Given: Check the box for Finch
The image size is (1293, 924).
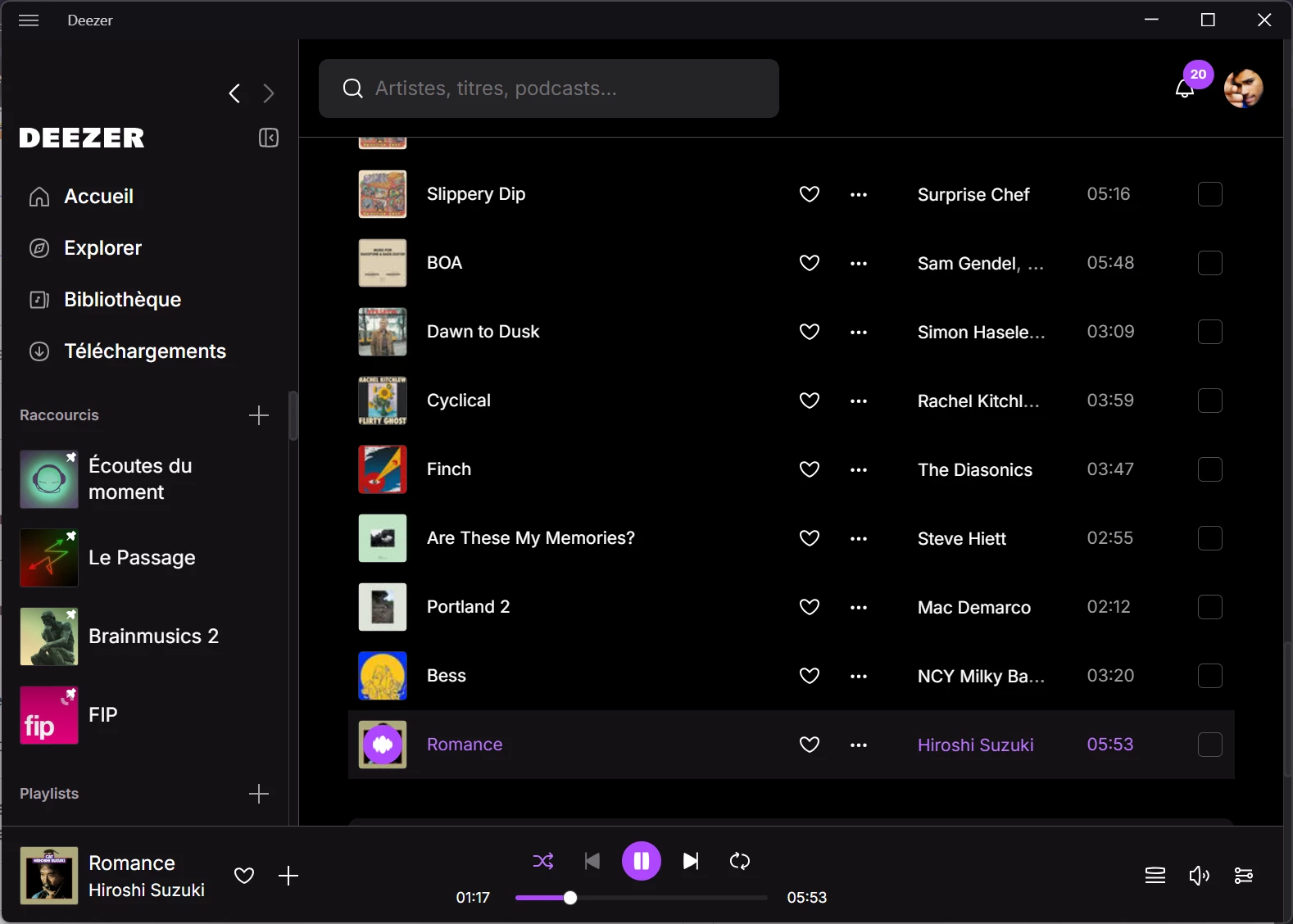Looking at the screenshot, I should (1210, 469).
